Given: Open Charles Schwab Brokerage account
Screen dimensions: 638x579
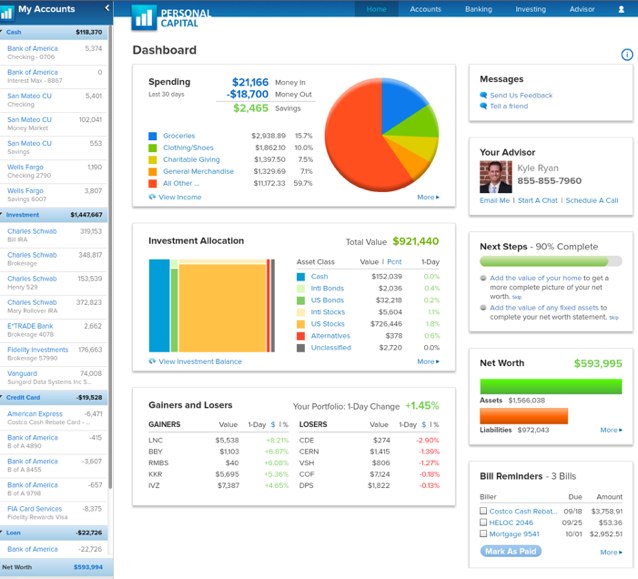Looking at the screenshot, I should coord(53,259).
